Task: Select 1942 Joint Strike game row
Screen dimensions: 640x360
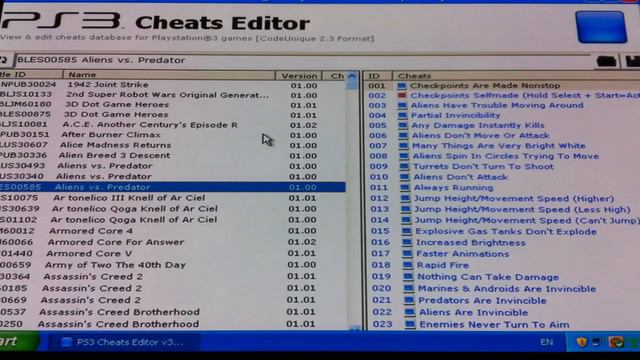Action: 173,85
